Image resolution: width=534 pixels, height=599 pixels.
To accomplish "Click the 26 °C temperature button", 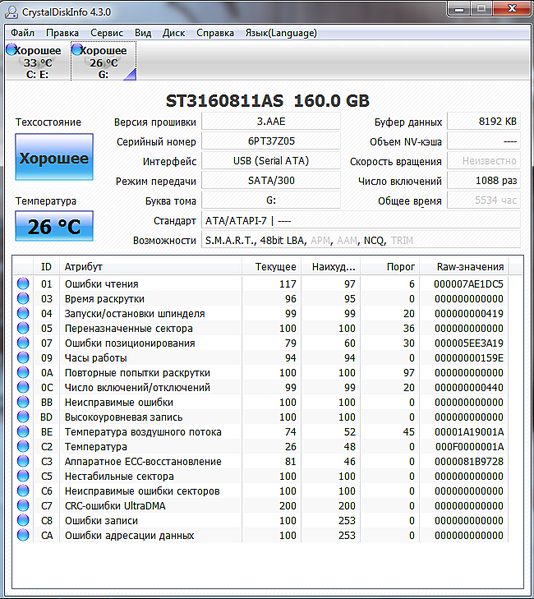I will [x=54, y=226].
